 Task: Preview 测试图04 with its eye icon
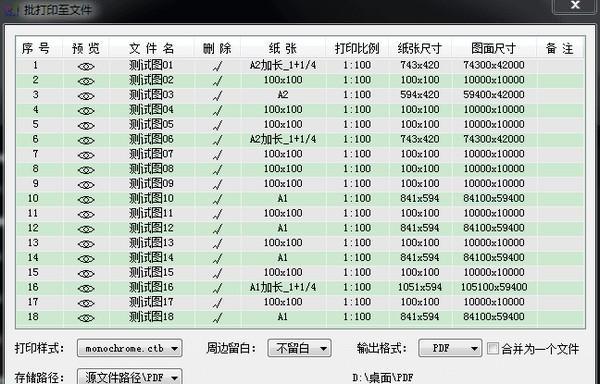pyautogui.click(x=86, y=111)
